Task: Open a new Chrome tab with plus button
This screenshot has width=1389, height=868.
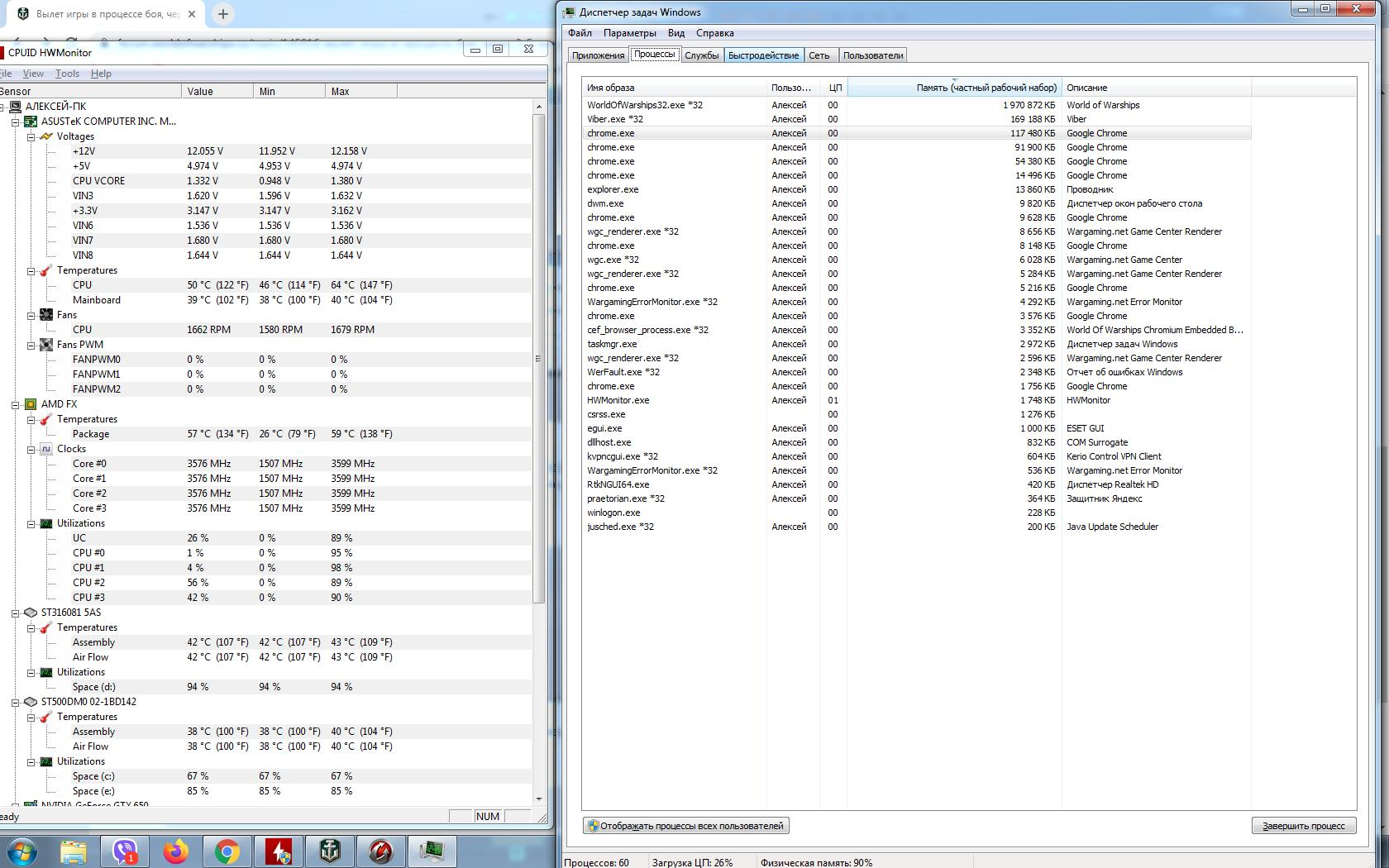Action: pyautogui.click(x=223, y=13)
